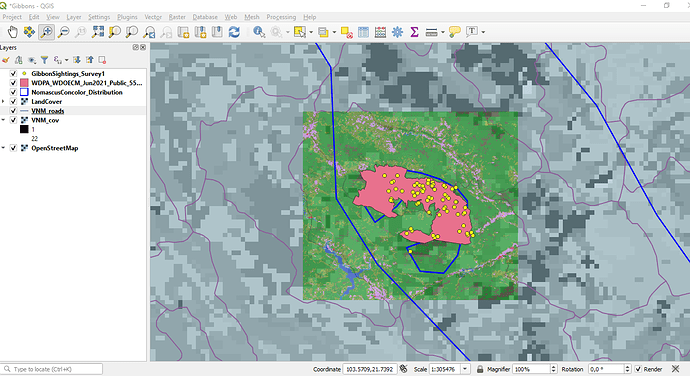Uncheck the GibbonSightings_Survey1 layer

click(x=13, y=74)
